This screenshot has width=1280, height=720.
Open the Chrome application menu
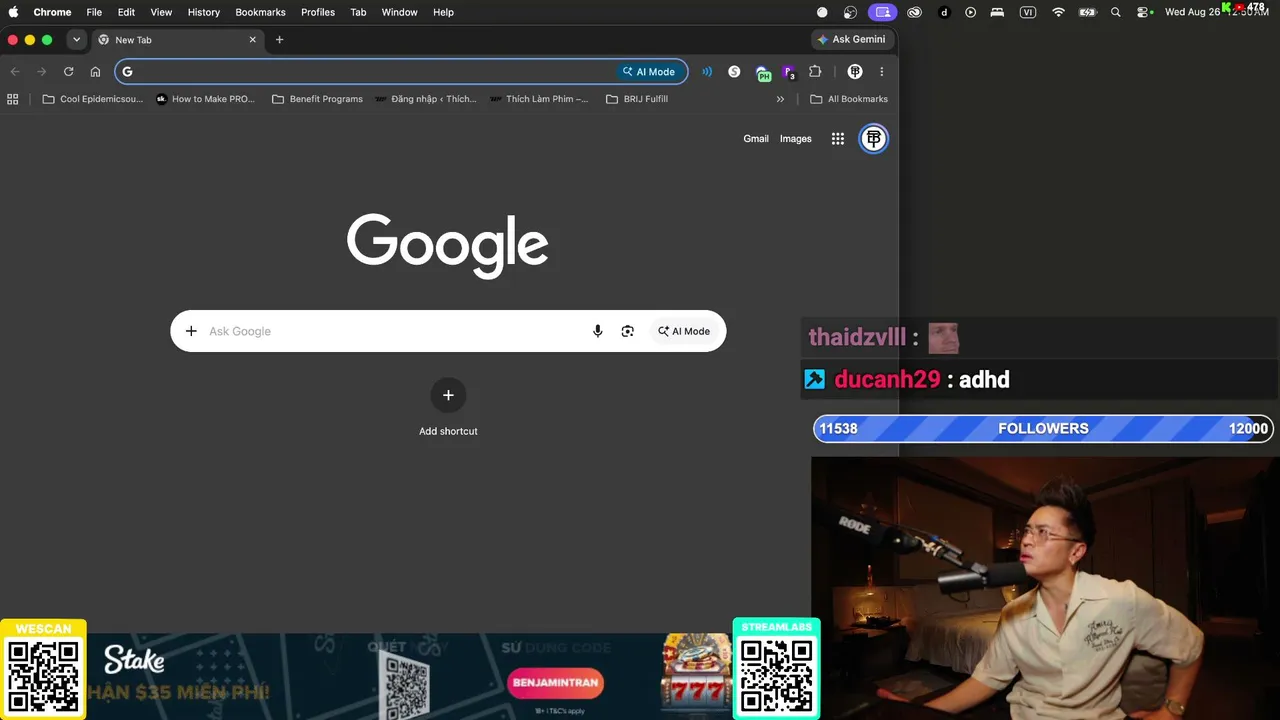(52, 12)
